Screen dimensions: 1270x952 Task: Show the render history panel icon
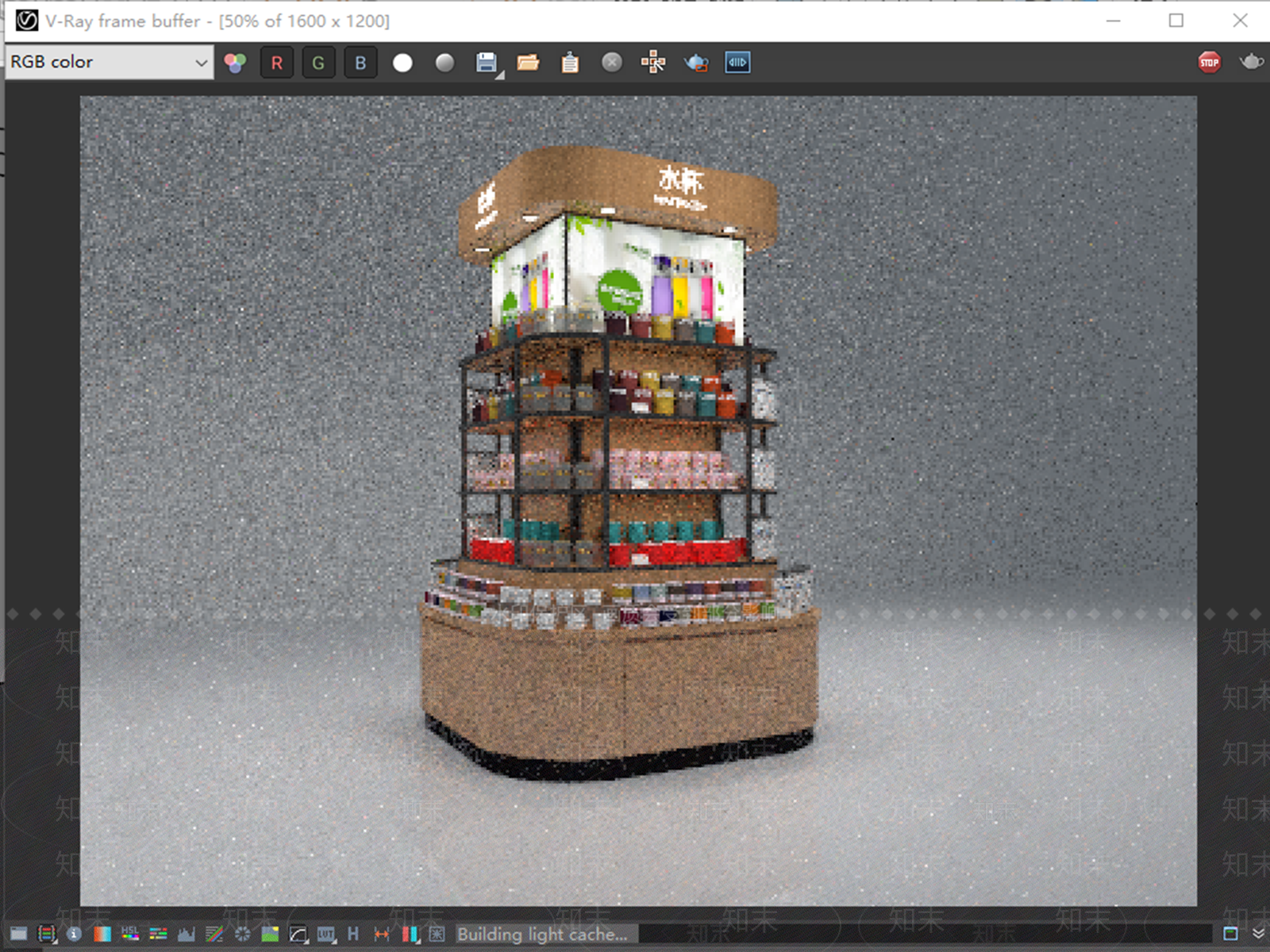click(18, 934)
